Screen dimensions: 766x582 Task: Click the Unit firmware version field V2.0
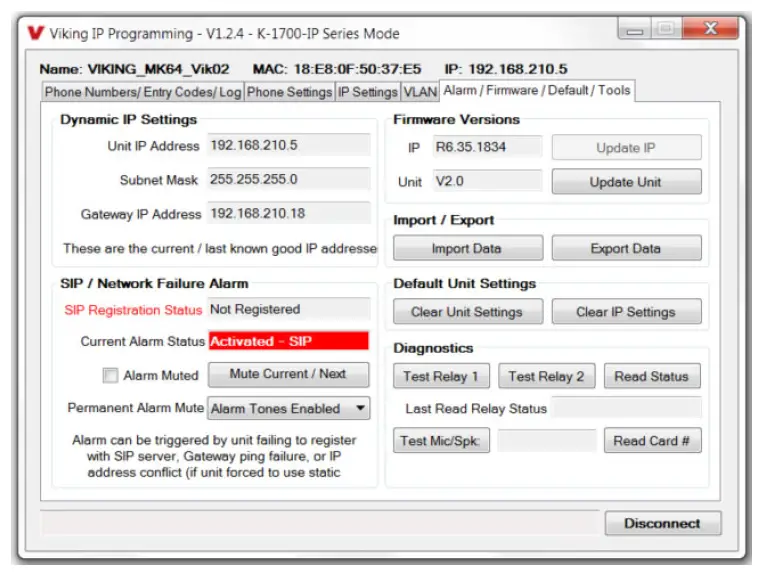pos(488,181)
